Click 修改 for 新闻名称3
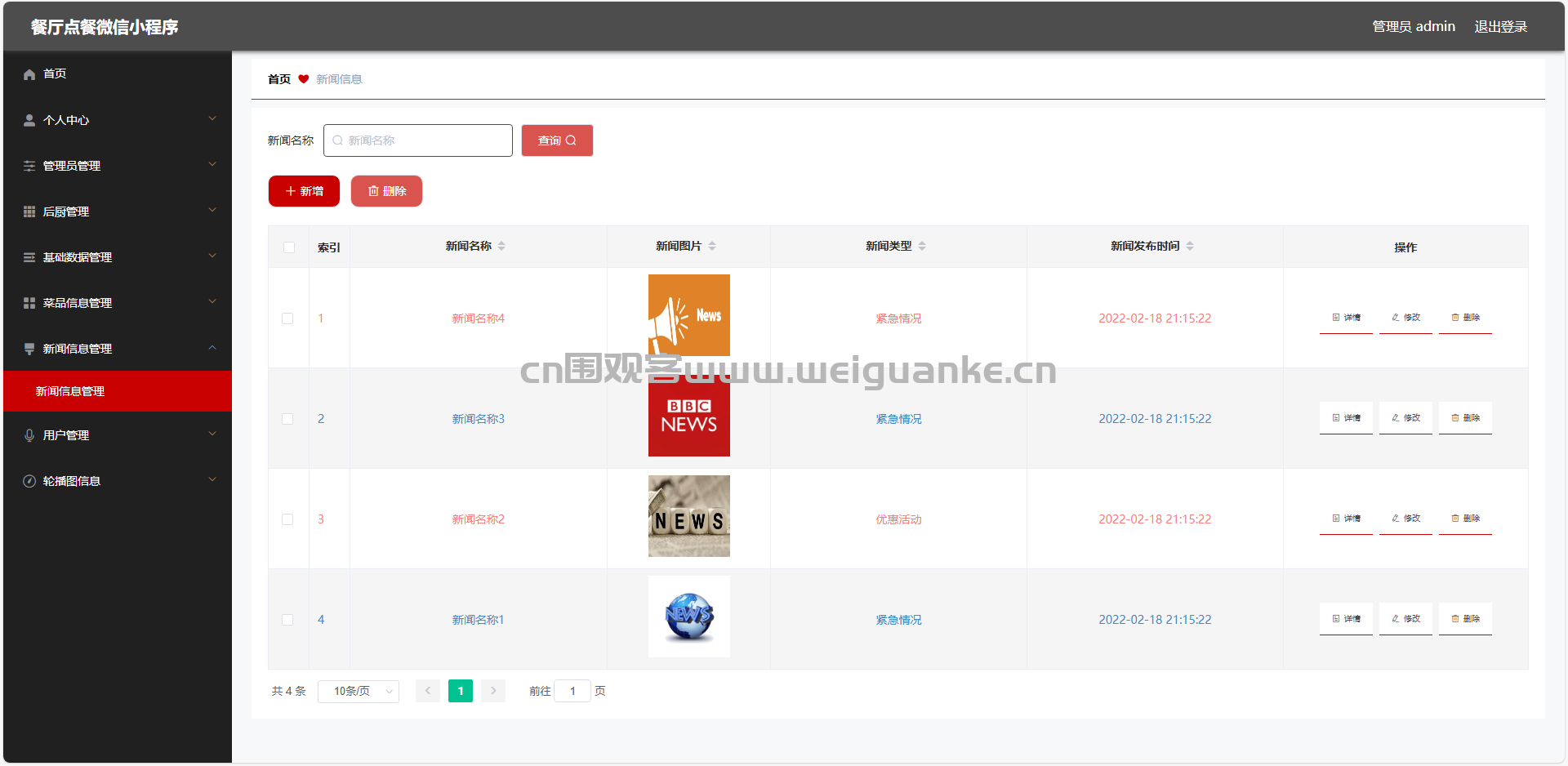The height and width of the screenshot is (766, 1568). click(1405, 418)
